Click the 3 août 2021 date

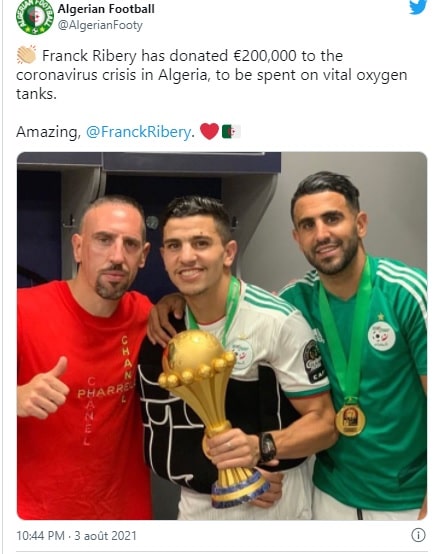click(105, 536)
